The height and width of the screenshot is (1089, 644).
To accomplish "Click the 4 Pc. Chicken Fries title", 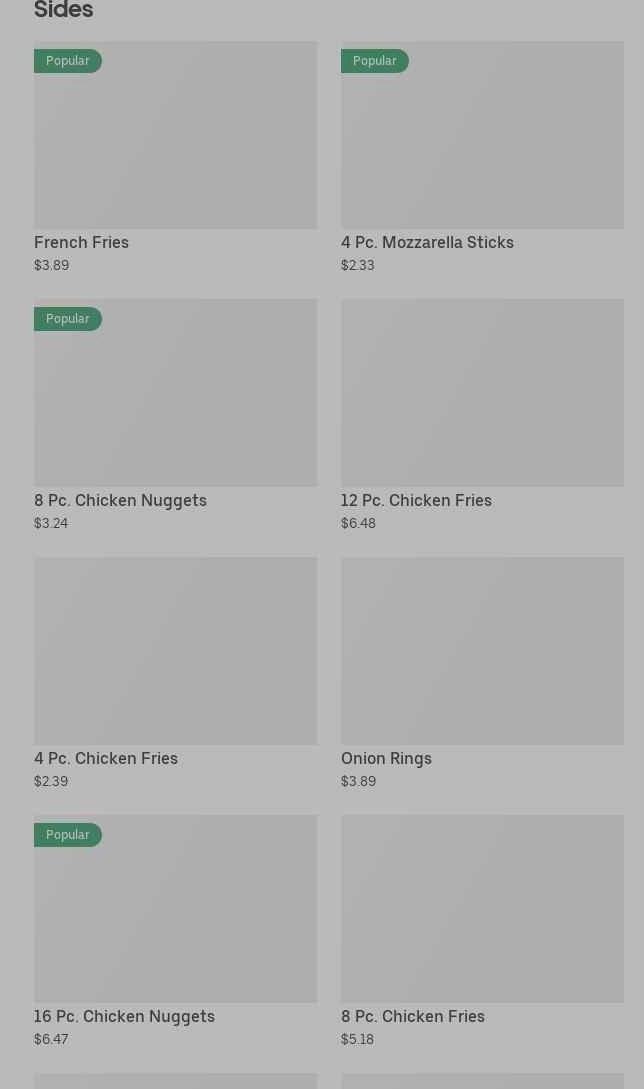I will 106,758.
